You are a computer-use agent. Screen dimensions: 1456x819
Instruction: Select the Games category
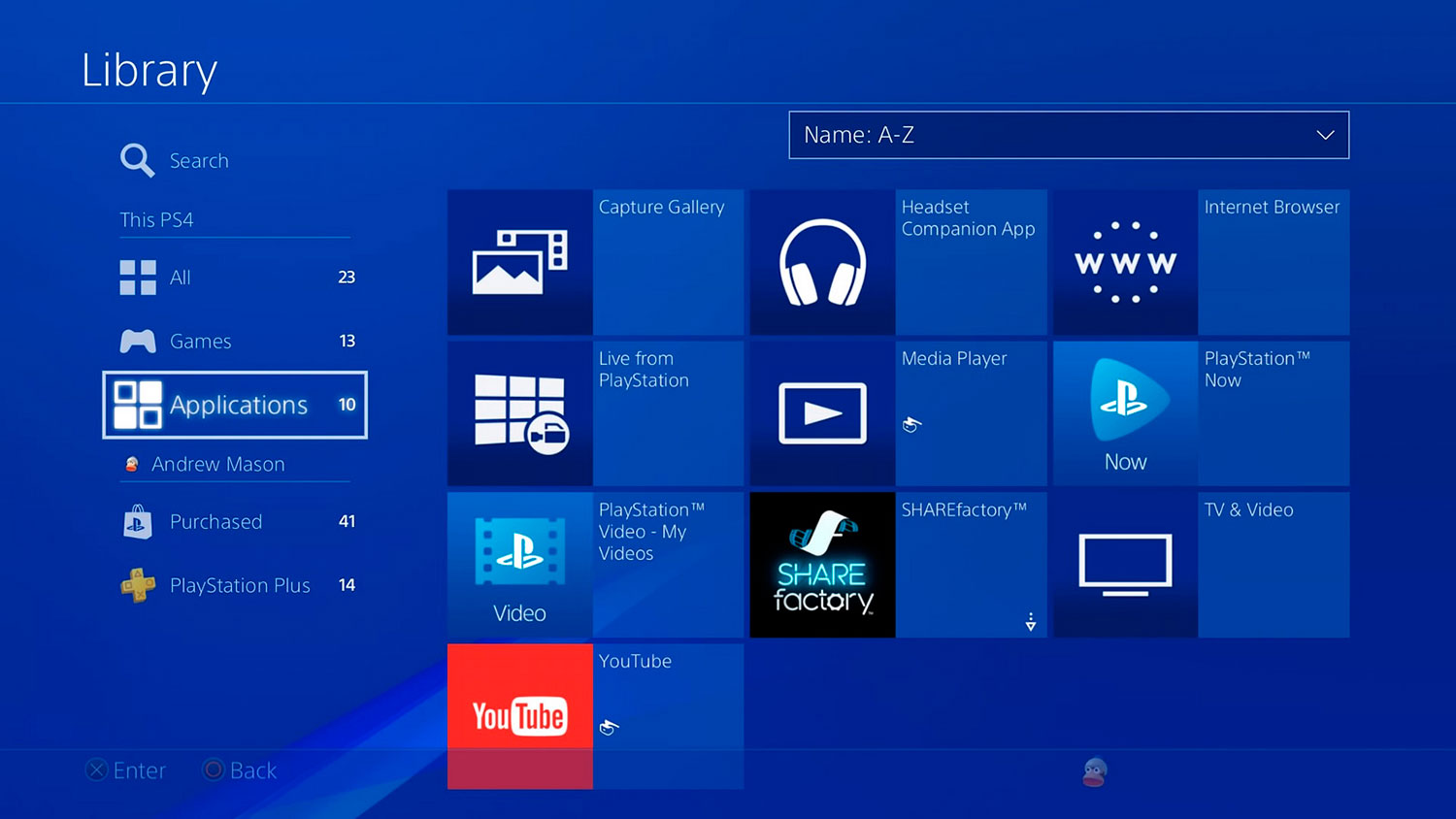236,342
